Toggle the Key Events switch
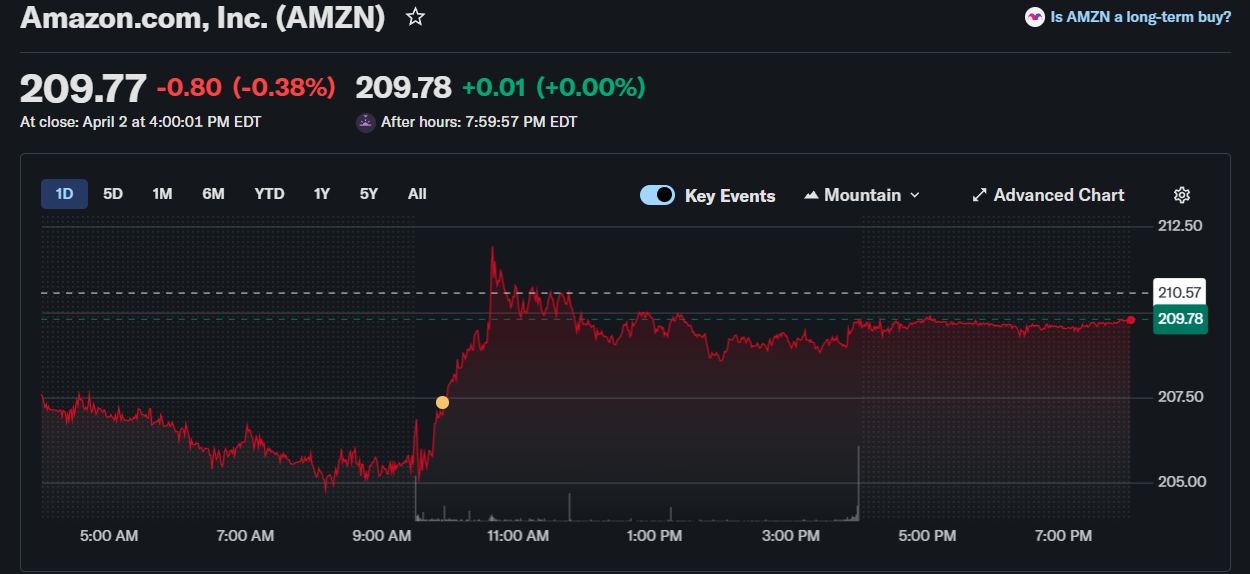This screenshot has width=1250, height=574. click(658, 195)
